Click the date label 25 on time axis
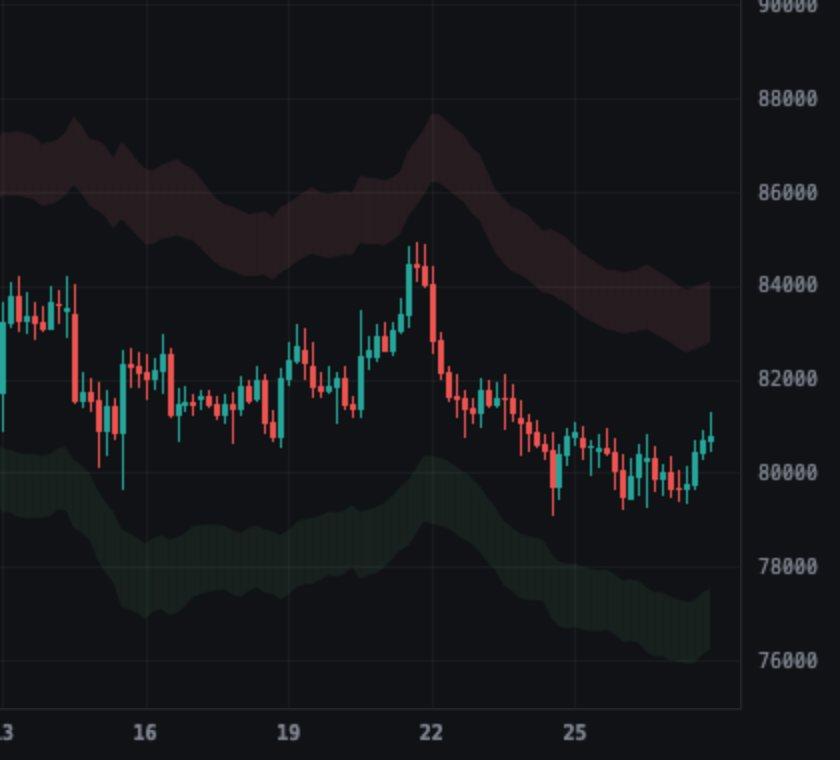This screenshot has height=760, width=840. coord(575,732)
